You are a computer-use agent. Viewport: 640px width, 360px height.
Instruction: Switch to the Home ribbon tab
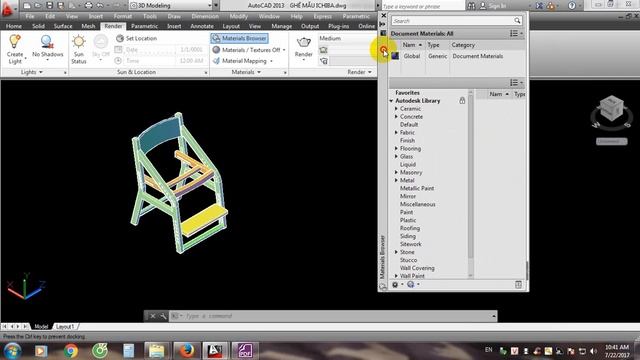click(x=13, y=26)
